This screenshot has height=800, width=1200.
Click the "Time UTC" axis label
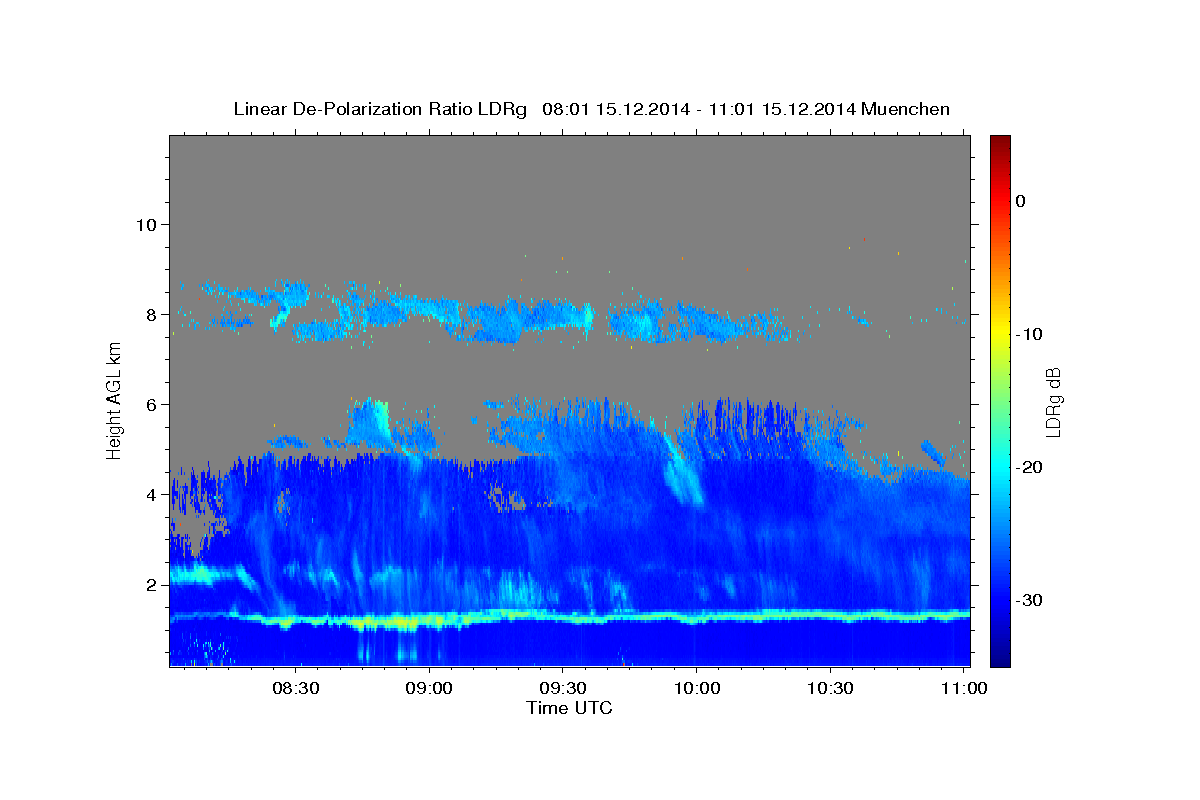coord(569,708)
